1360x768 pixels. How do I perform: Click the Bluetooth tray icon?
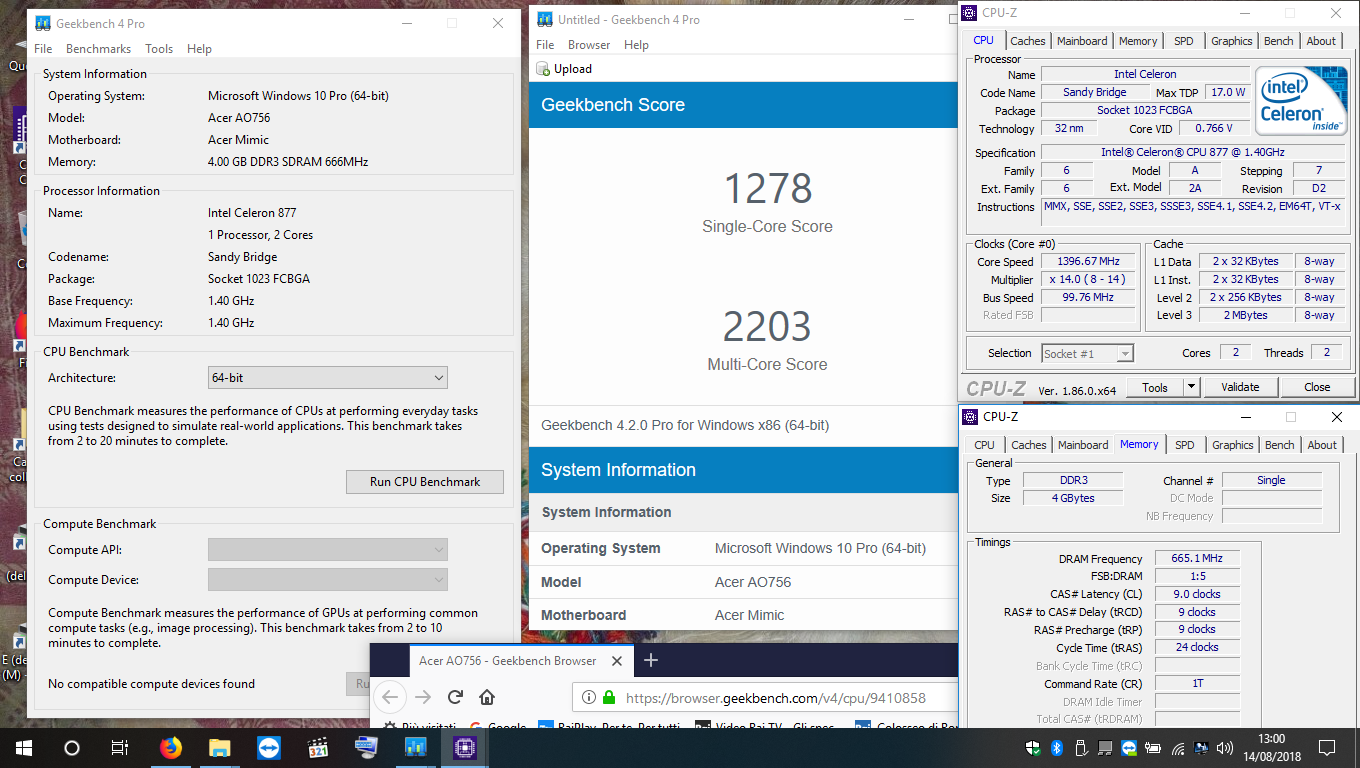click(1057, 748)
